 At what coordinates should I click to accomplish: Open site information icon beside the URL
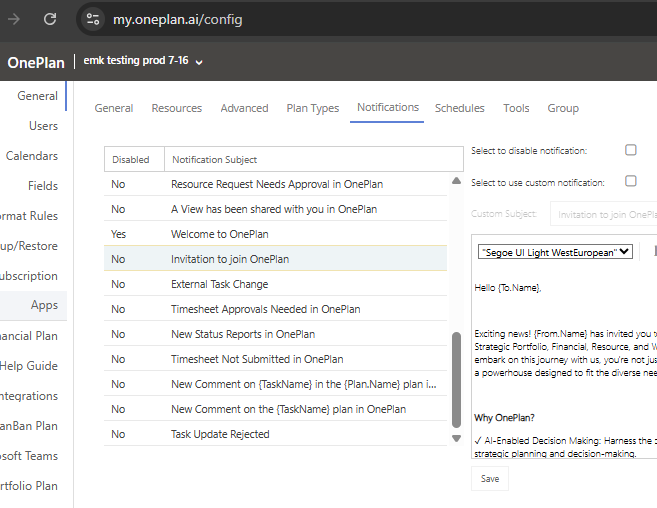(x=93, y=19)
